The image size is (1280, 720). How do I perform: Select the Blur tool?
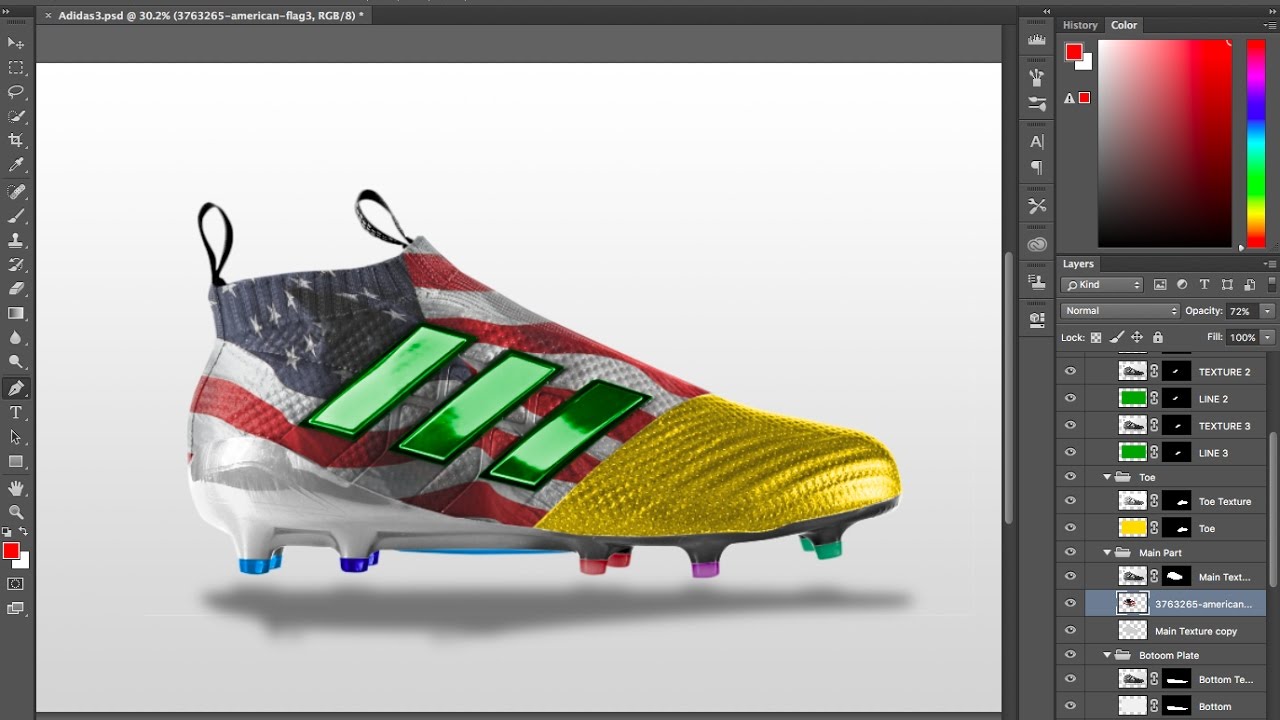tap(16, 339)
